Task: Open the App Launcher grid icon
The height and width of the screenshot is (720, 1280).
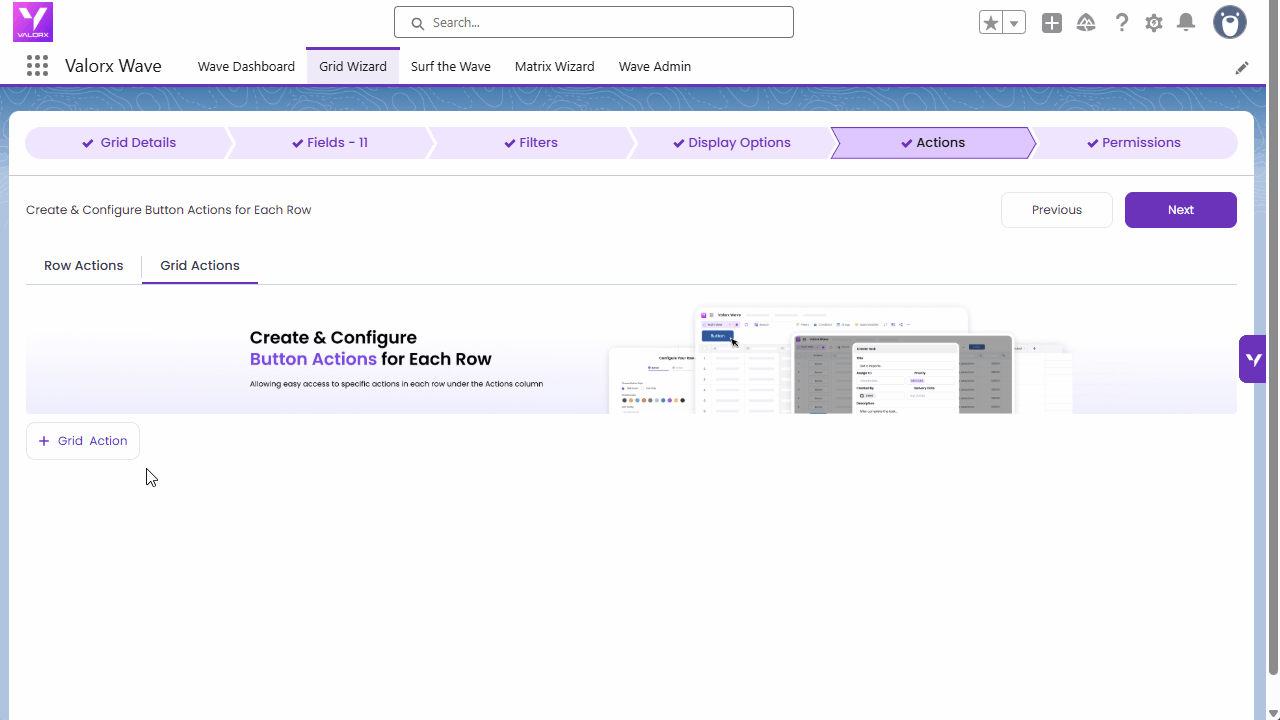Action: [37, 66]
